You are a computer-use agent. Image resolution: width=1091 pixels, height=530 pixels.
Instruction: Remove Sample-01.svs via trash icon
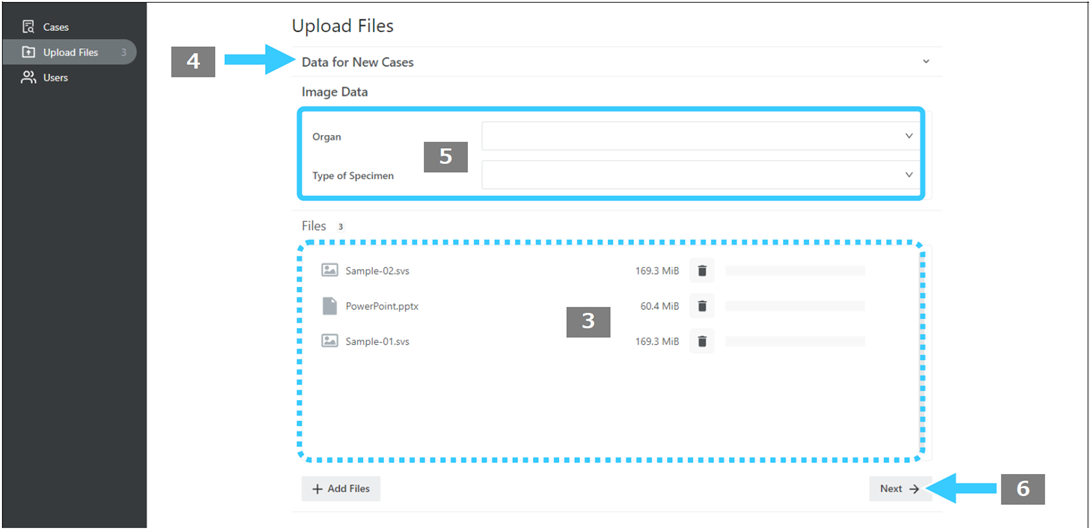702,341
